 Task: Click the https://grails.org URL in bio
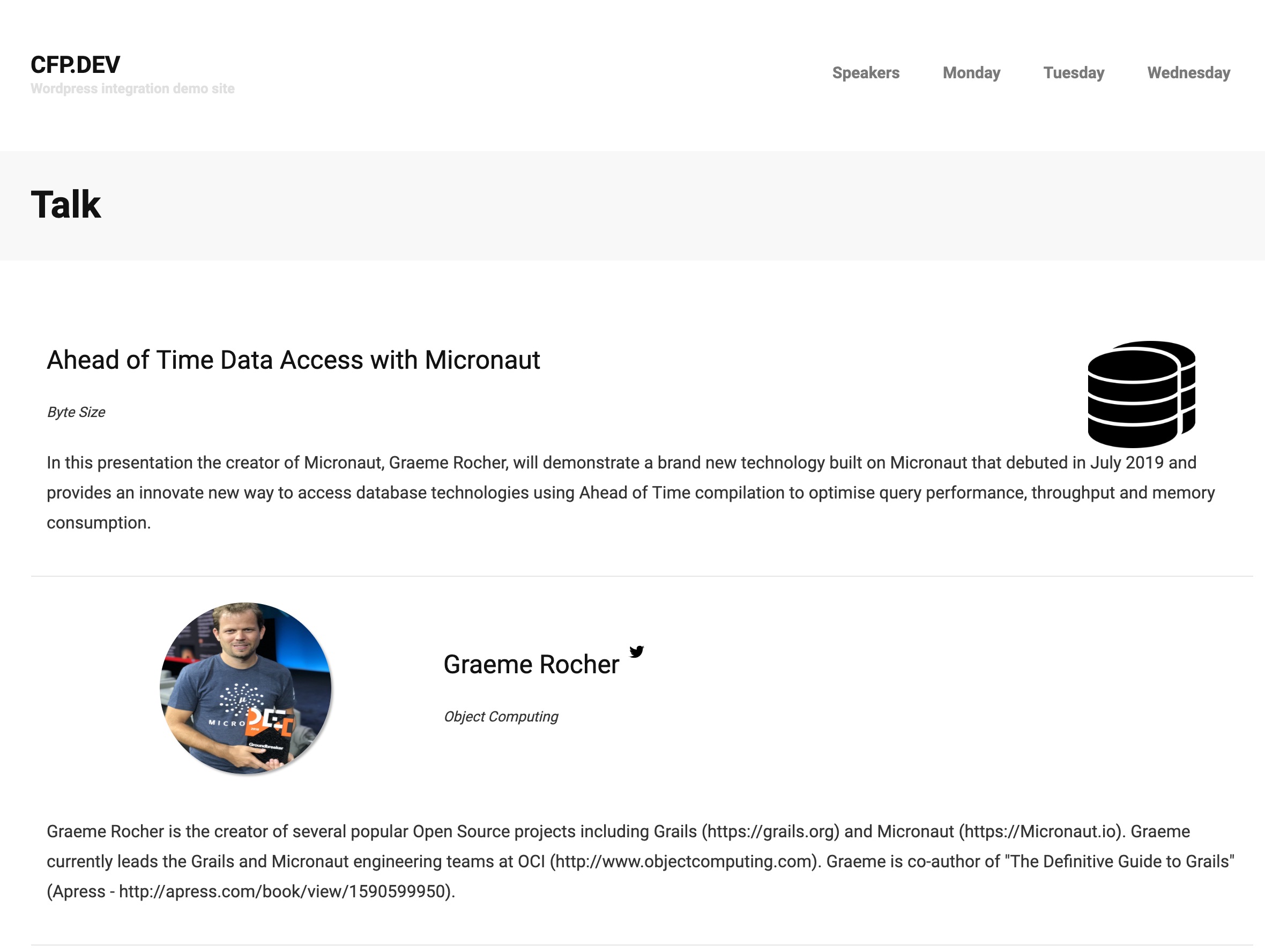tap(771, 831)
